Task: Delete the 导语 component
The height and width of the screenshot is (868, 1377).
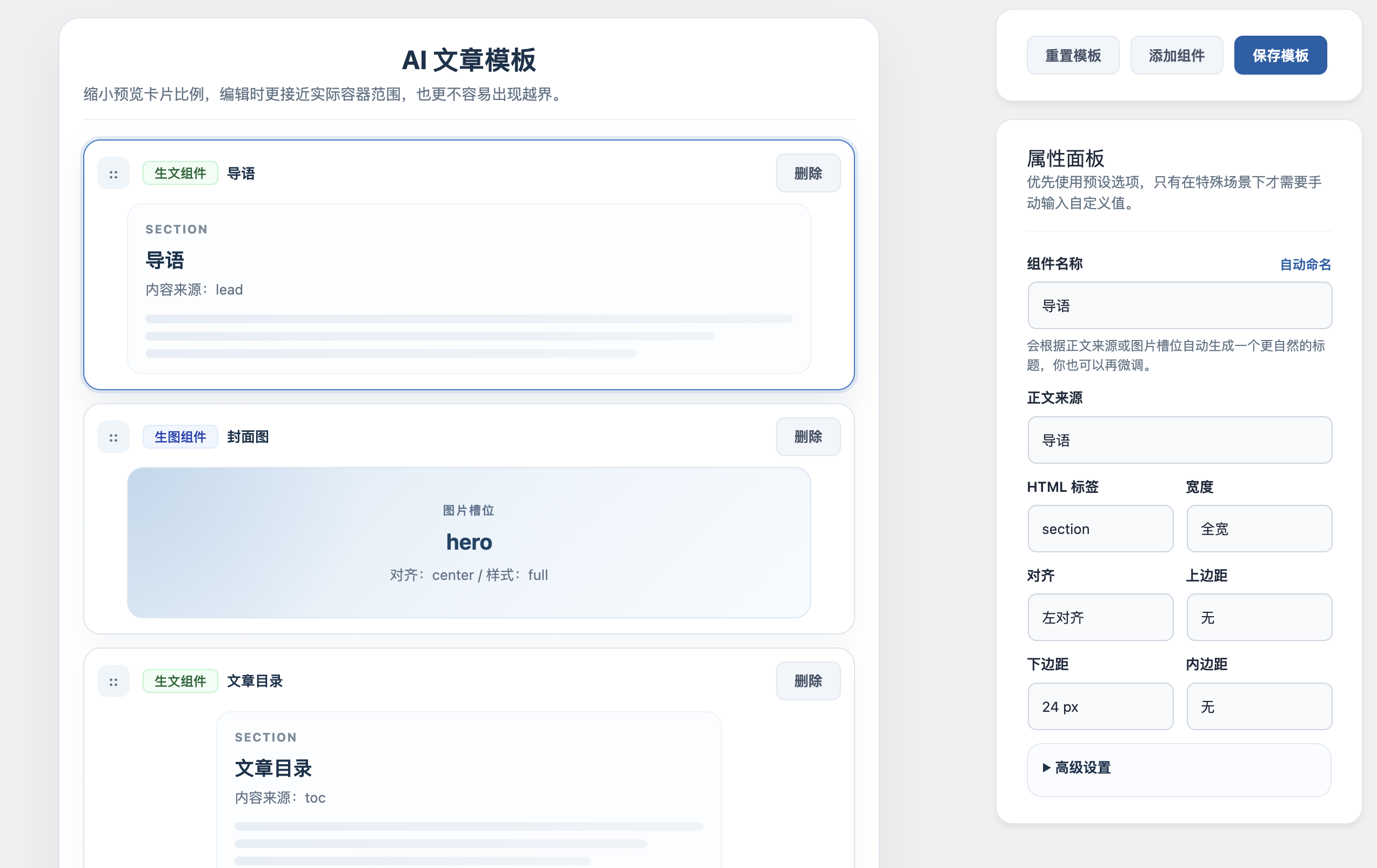Action: point(807,173)
